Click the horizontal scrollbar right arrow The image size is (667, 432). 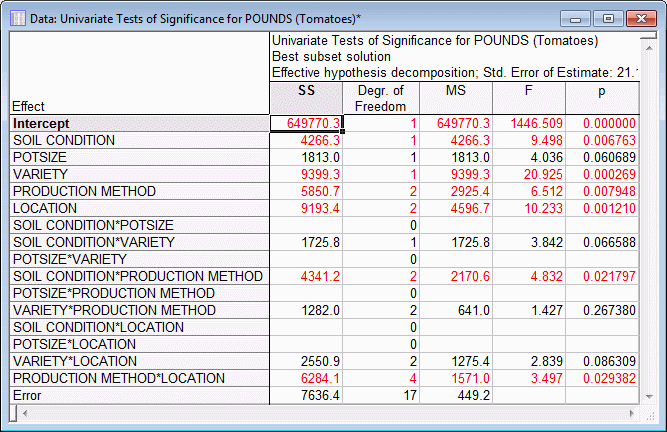tap(630, 413)
